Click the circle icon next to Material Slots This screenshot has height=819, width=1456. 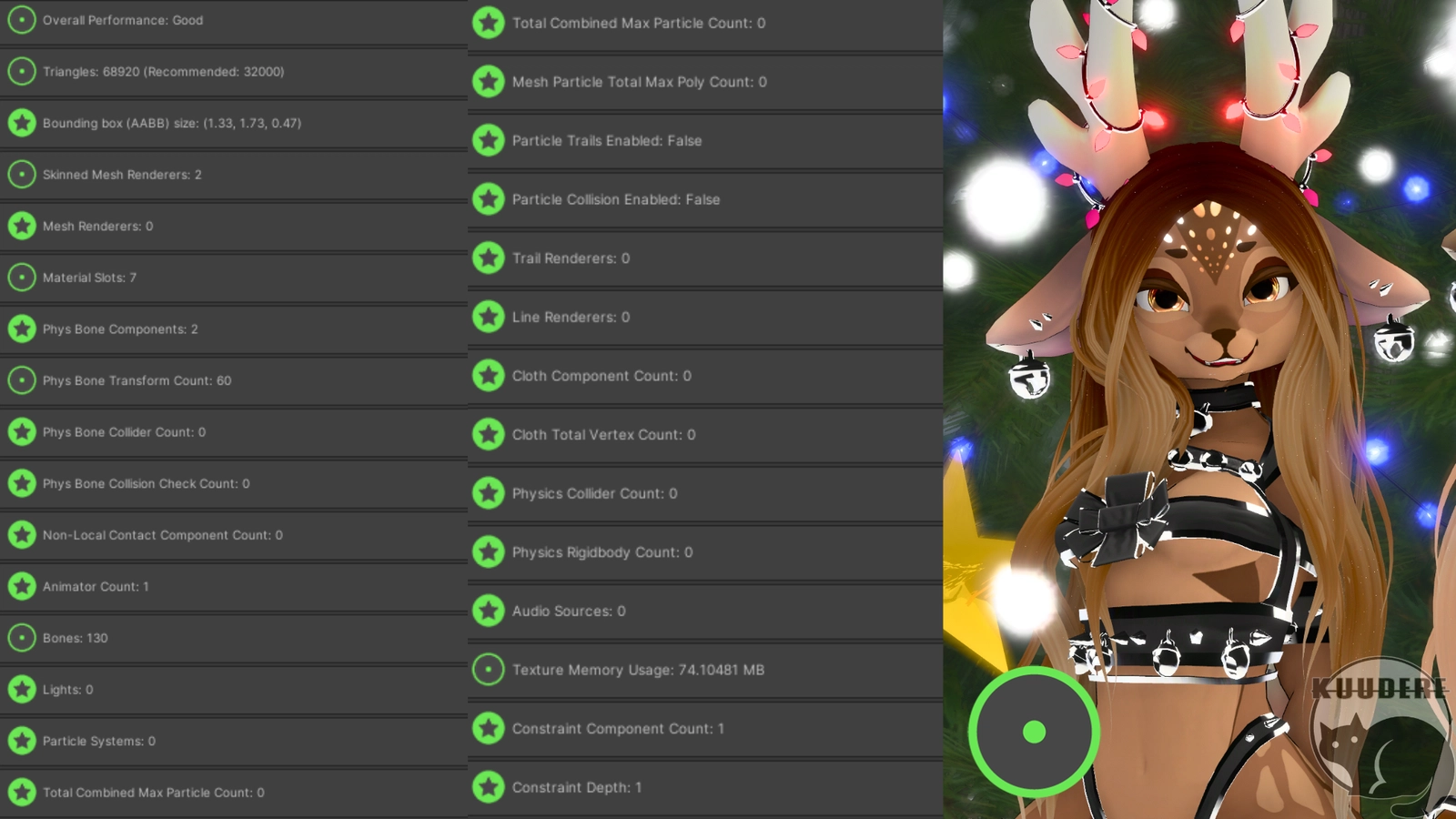pyautogui.click(x=22, y=278)
